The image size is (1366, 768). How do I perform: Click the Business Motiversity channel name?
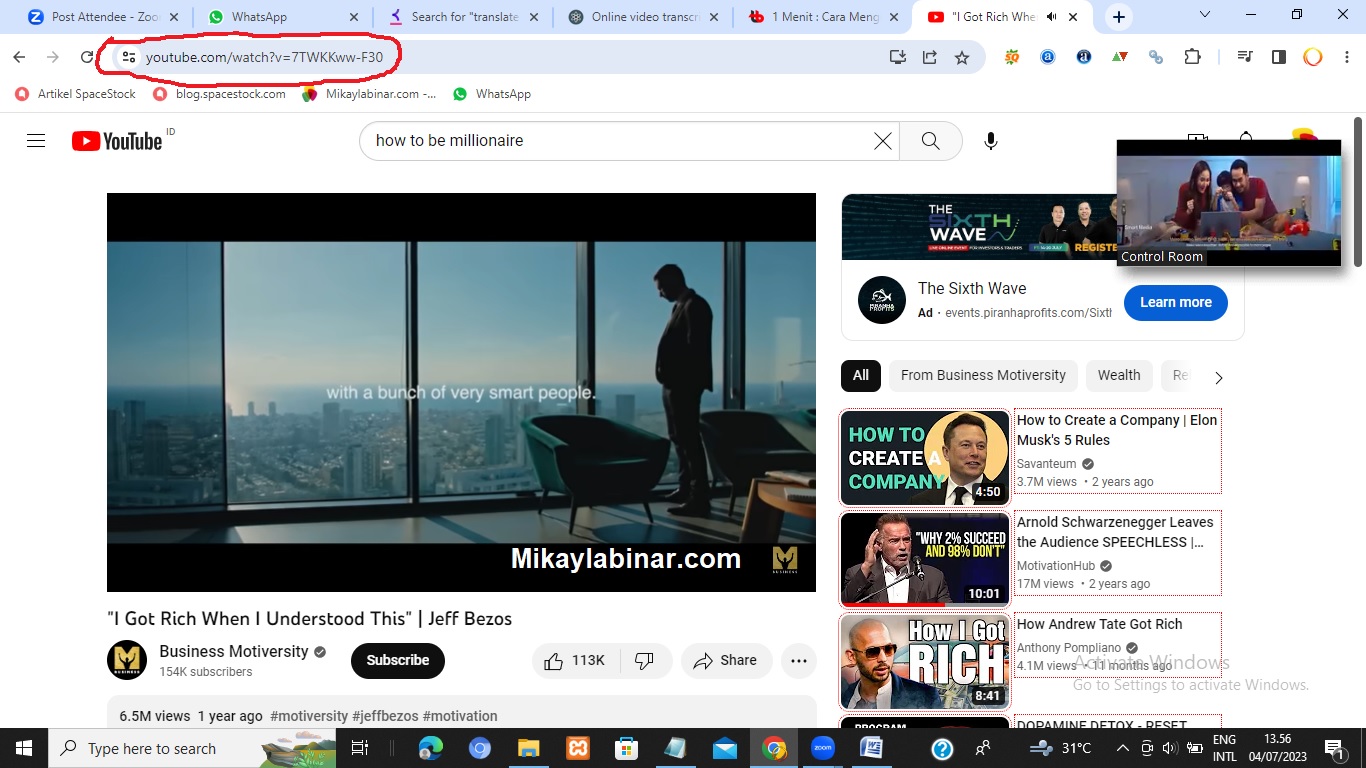click(234, 651)
